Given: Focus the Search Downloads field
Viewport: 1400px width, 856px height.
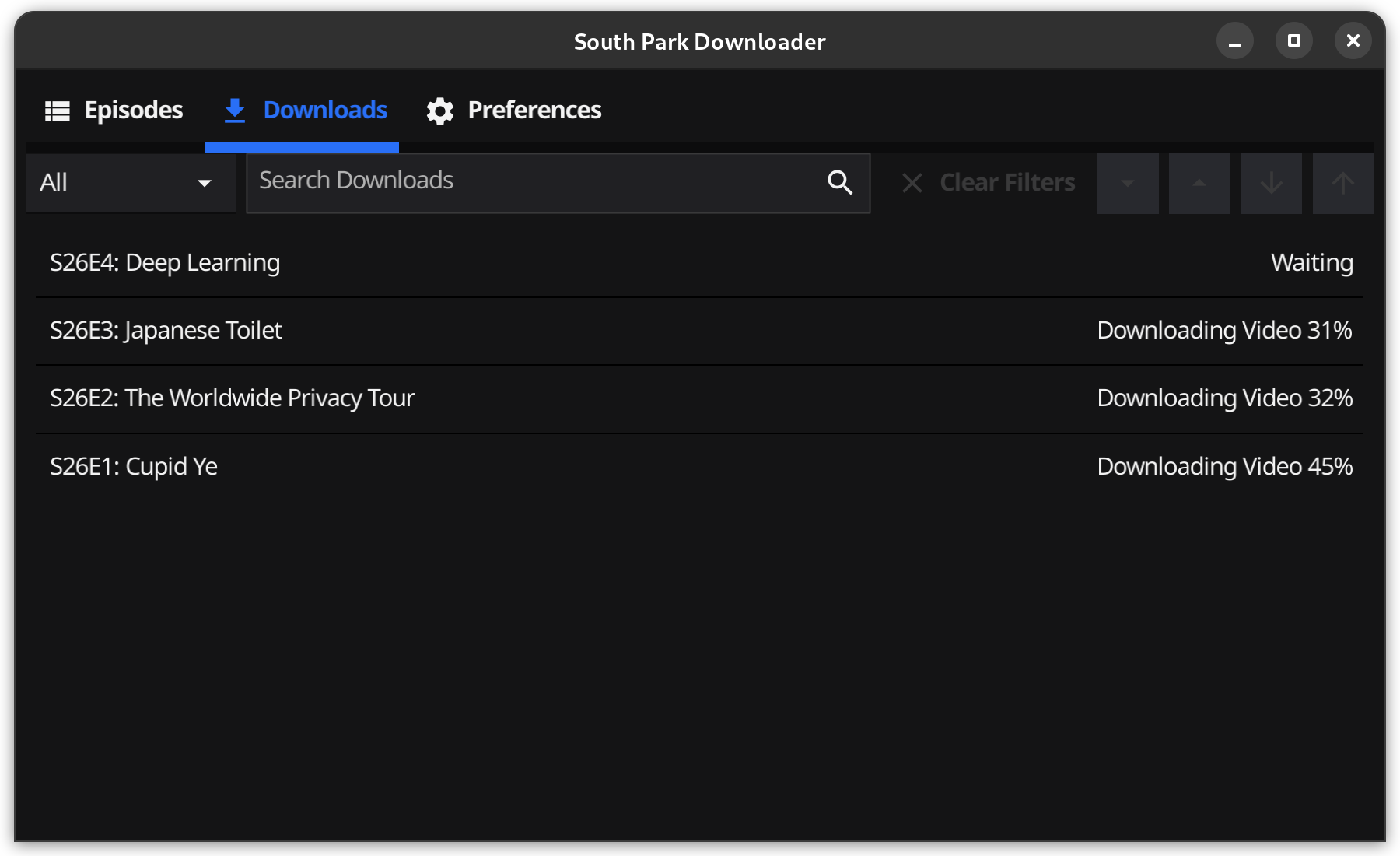Looking at the screenshot, I should pyautogui.click(x=558, y=183).
